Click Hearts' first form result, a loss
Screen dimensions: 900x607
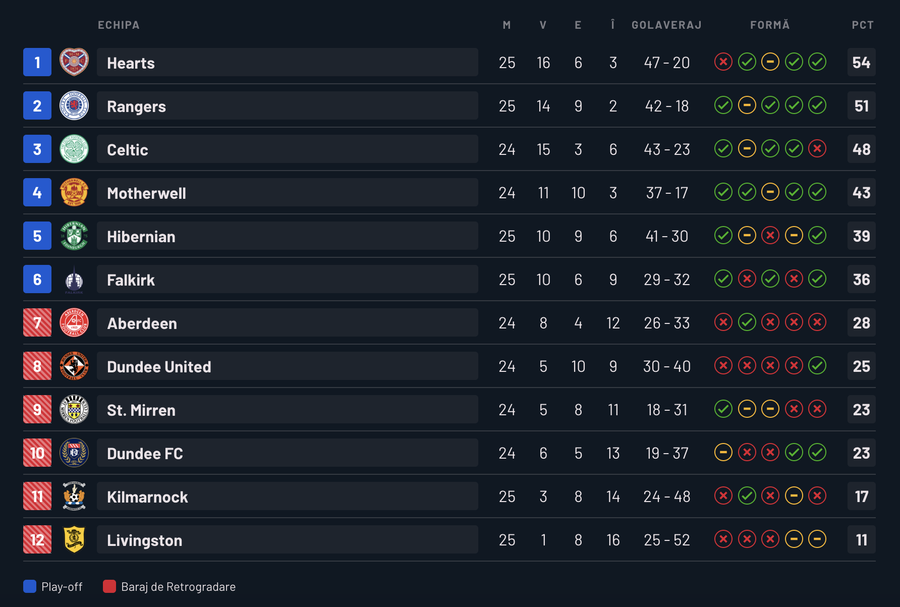pyautogui.click(x=723, y=62)
